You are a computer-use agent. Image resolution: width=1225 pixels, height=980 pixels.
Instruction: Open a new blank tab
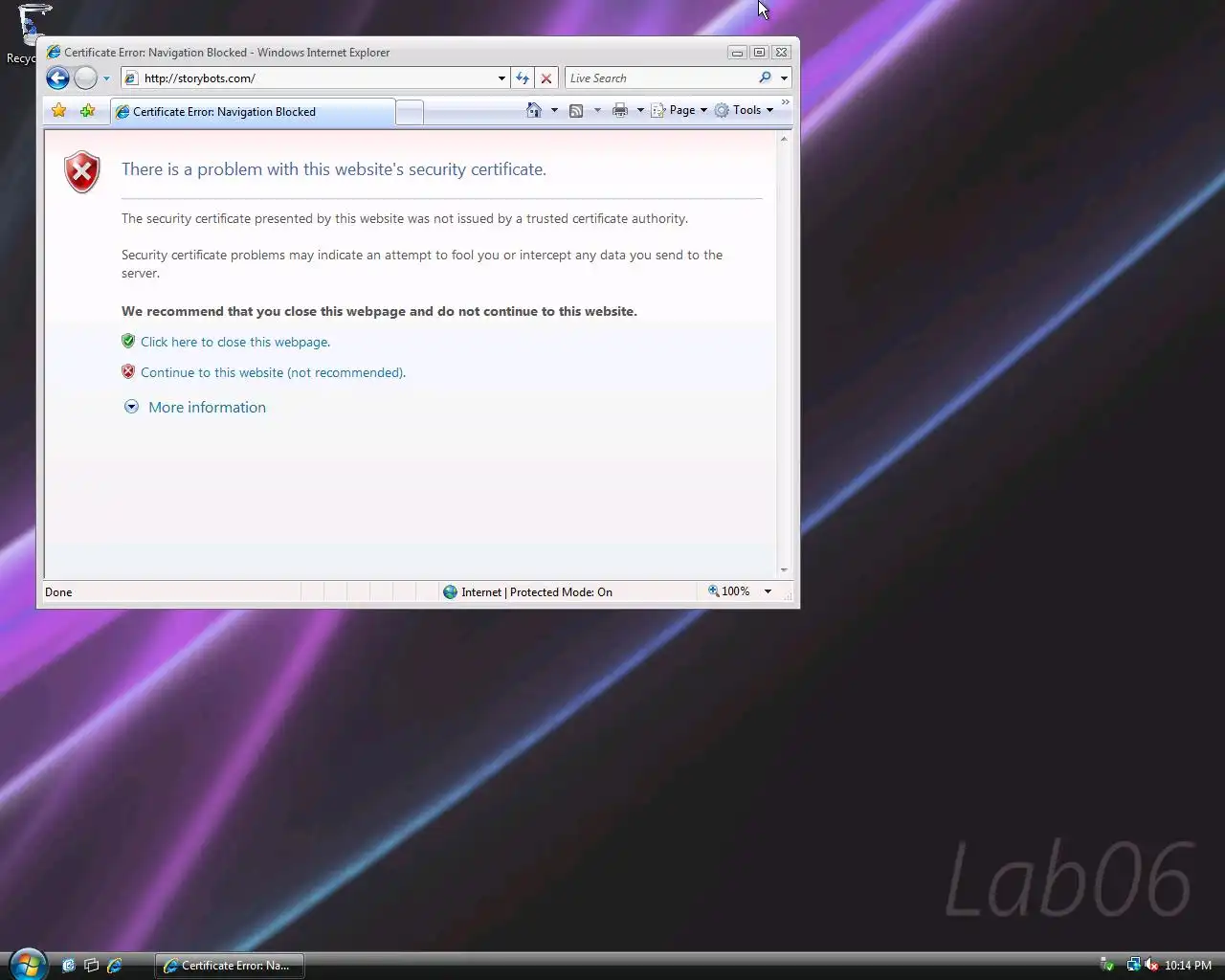coord(410,113)
